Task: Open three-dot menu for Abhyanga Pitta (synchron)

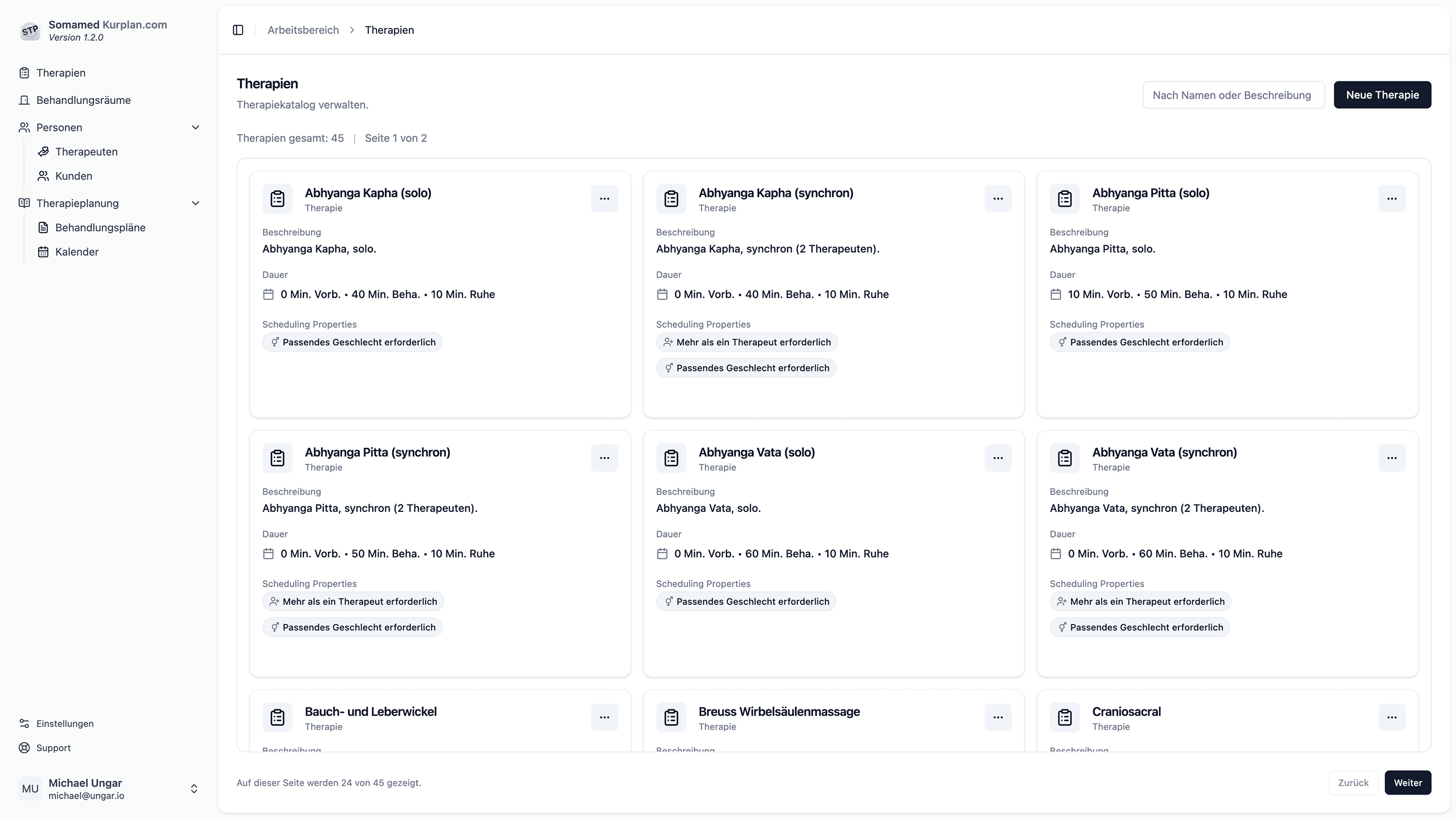Action: click(x=604, y=458)
